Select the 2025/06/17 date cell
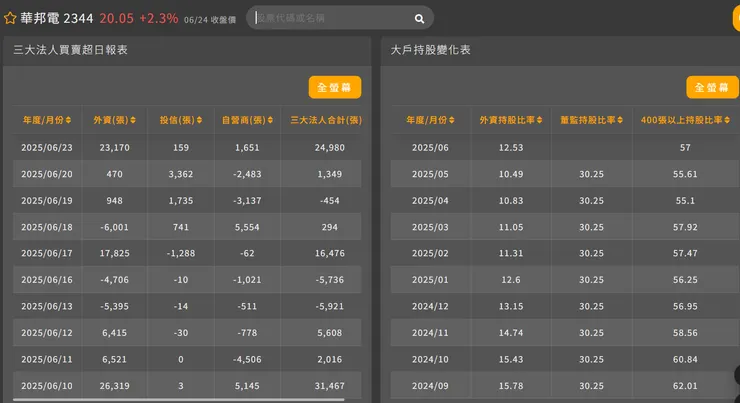 coord(47,253)
